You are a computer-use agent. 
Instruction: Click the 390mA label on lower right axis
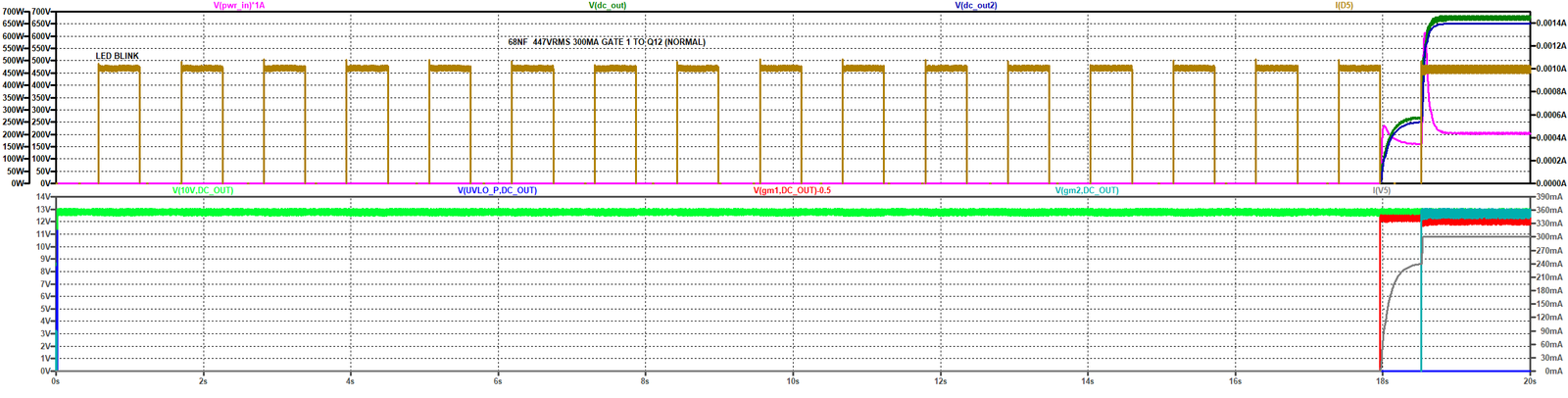[1548, 197]
